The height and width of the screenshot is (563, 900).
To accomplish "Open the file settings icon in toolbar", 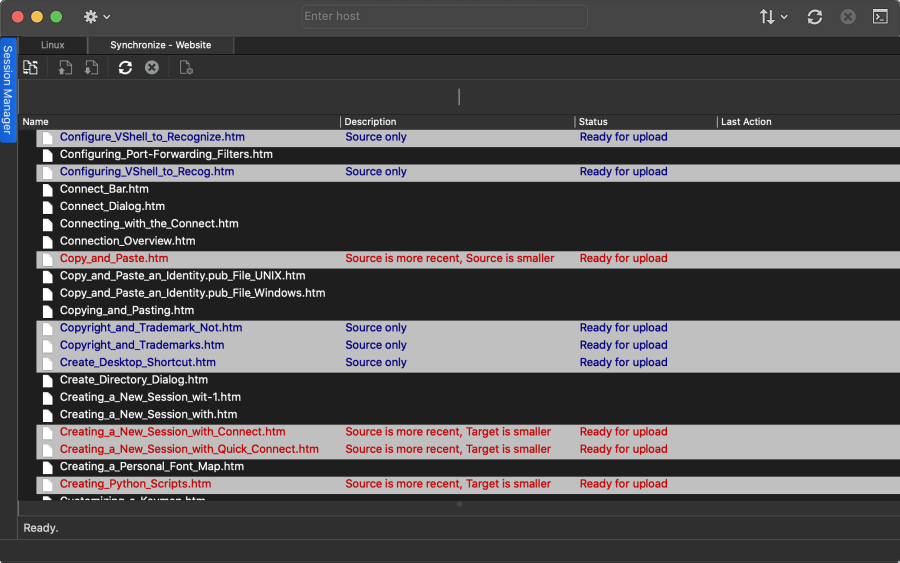I will point(186,67).
